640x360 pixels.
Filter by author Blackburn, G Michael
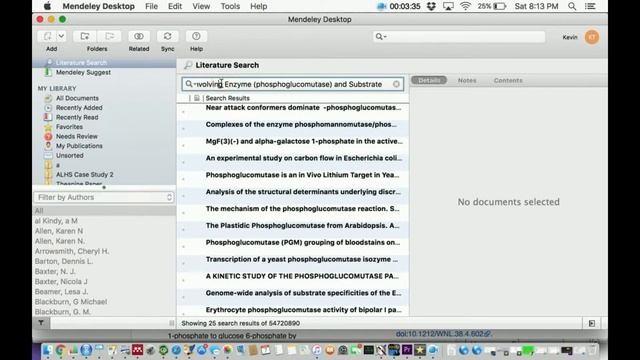[71, 302]
